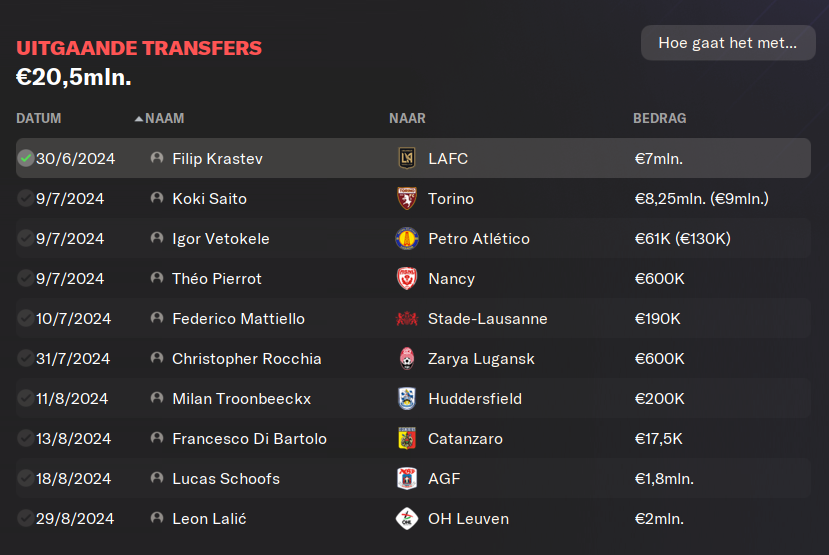The height and width of the screenshot is (555, 829).
Task: Open the OH Leuven club logo
Action: coord(407,519)
